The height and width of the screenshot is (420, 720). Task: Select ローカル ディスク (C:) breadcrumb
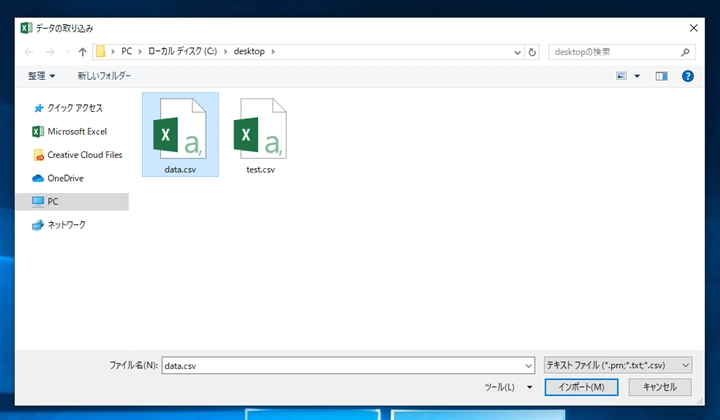(182, 51)
